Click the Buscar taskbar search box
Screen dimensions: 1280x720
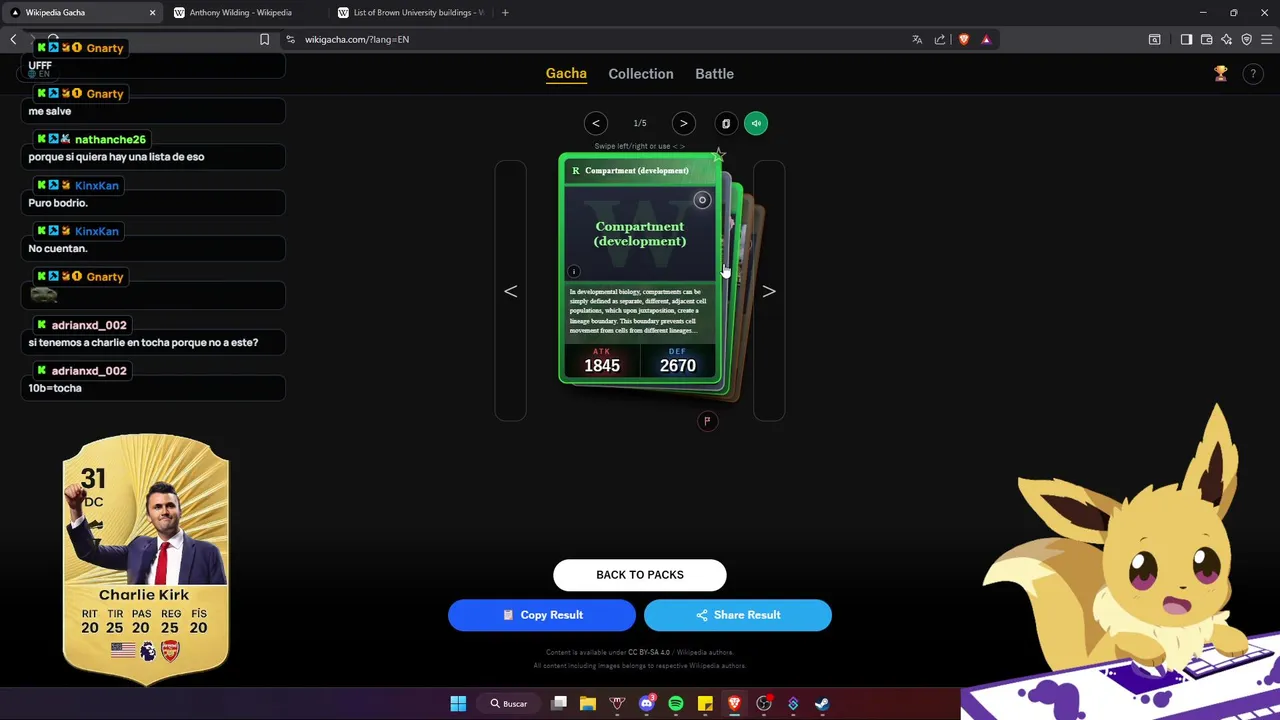coord(509,703)
